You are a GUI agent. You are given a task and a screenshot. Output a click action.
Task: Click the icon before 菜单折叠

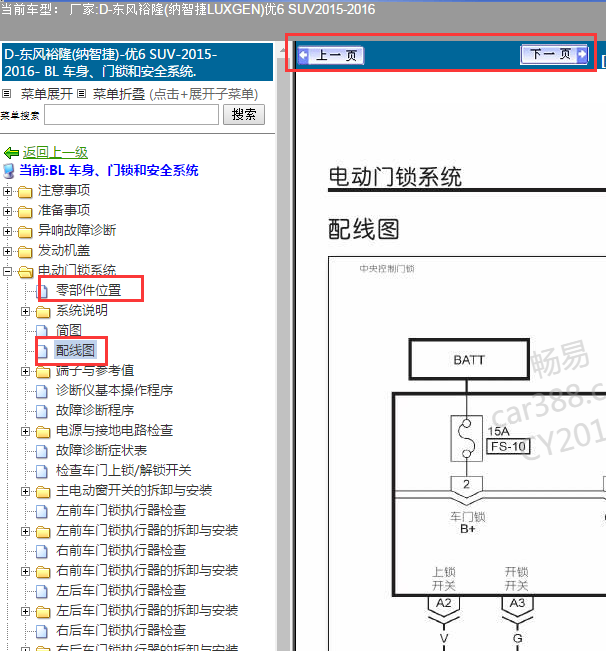(x=82, y=94)
